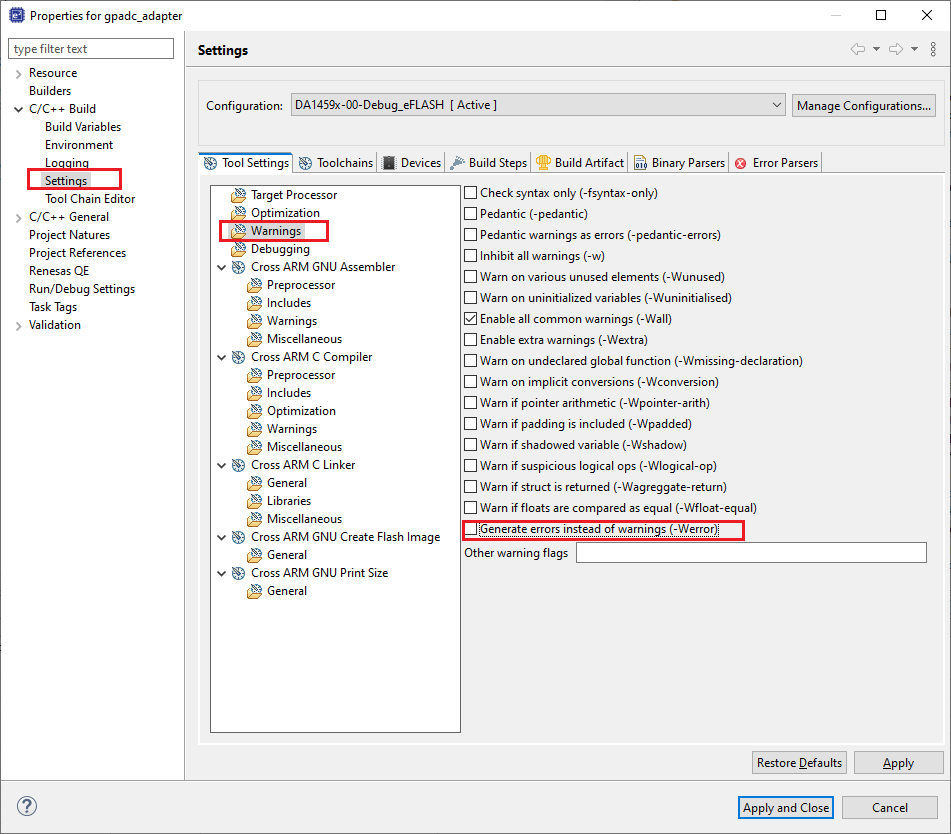This screenshot has width=951, height=834.
Task: Click the Manage Configurations button
Action: tap(864, 106)
